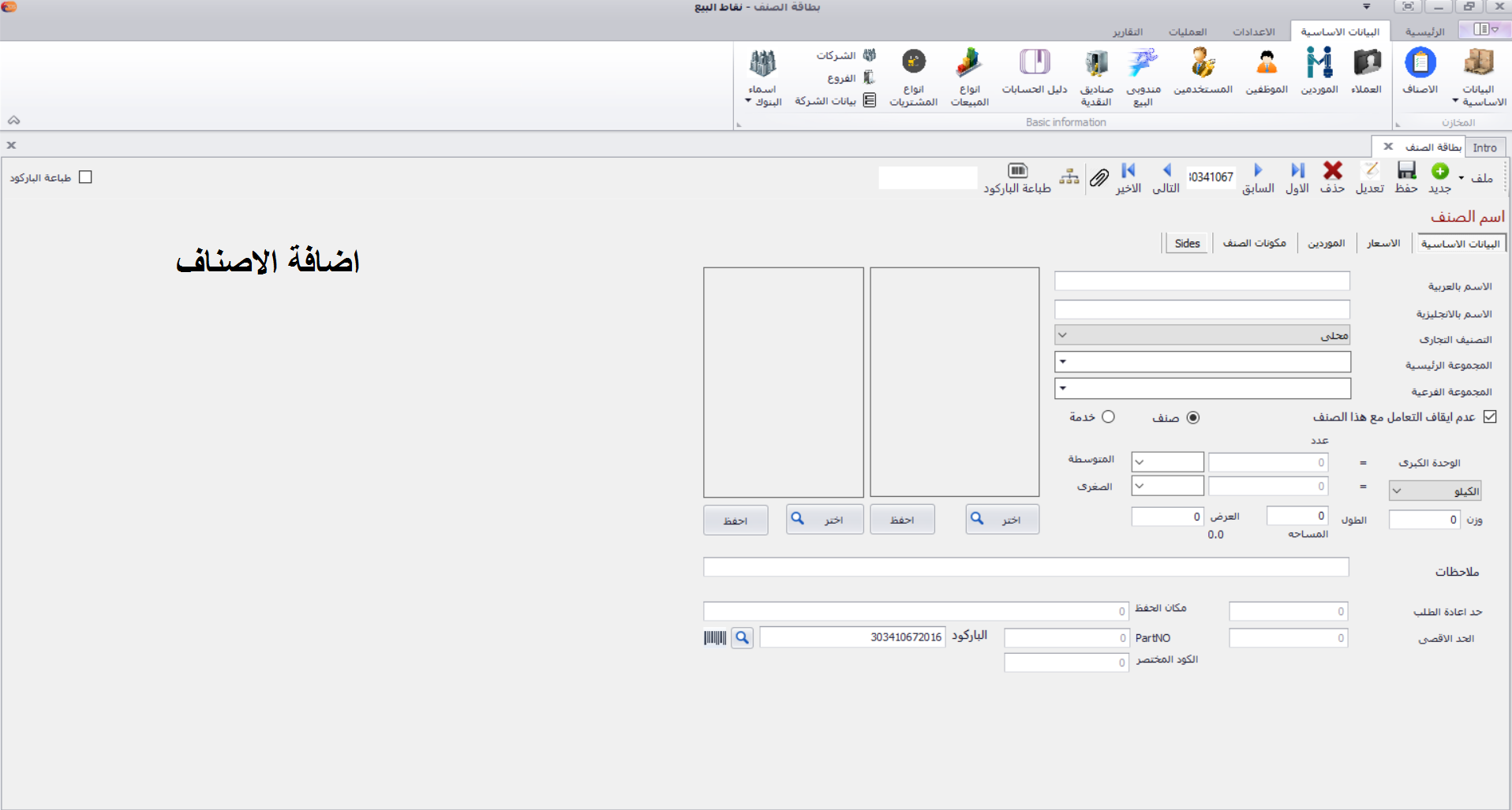
Task: Click the حفظ (Save) floppy disk icon
Action: coord(1406,171)
